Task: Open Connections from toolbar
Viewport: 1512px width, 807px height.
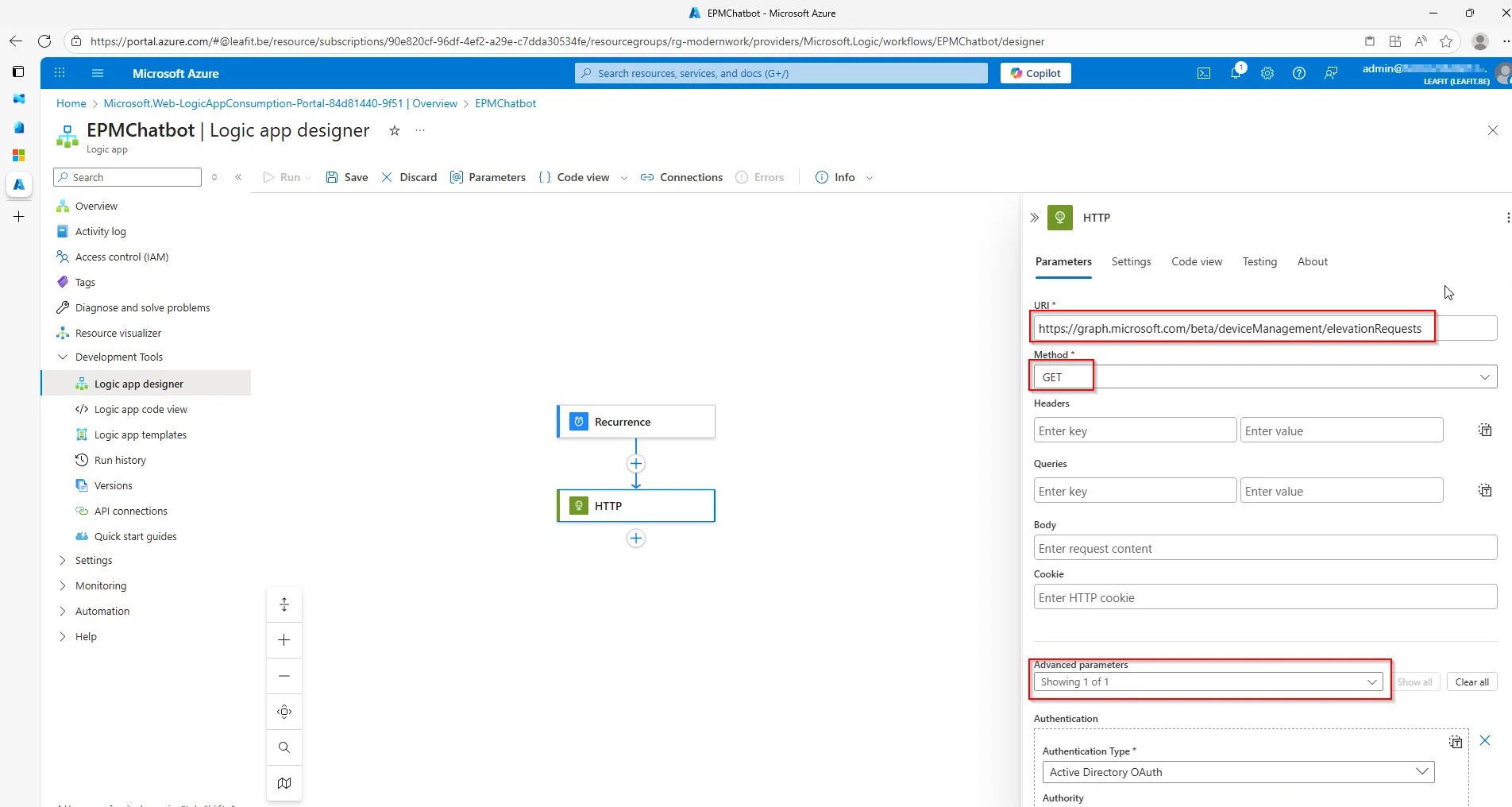Action: (681, 177)
